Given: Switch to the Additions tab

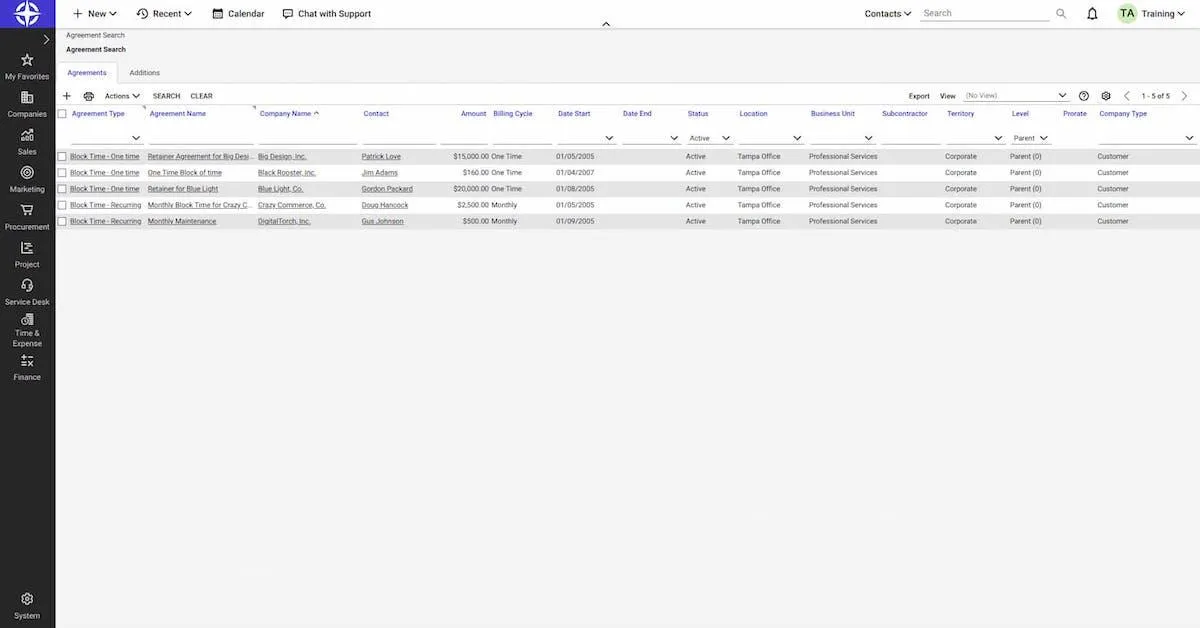Looking at the screenshot, I should [x=144, y=73].
